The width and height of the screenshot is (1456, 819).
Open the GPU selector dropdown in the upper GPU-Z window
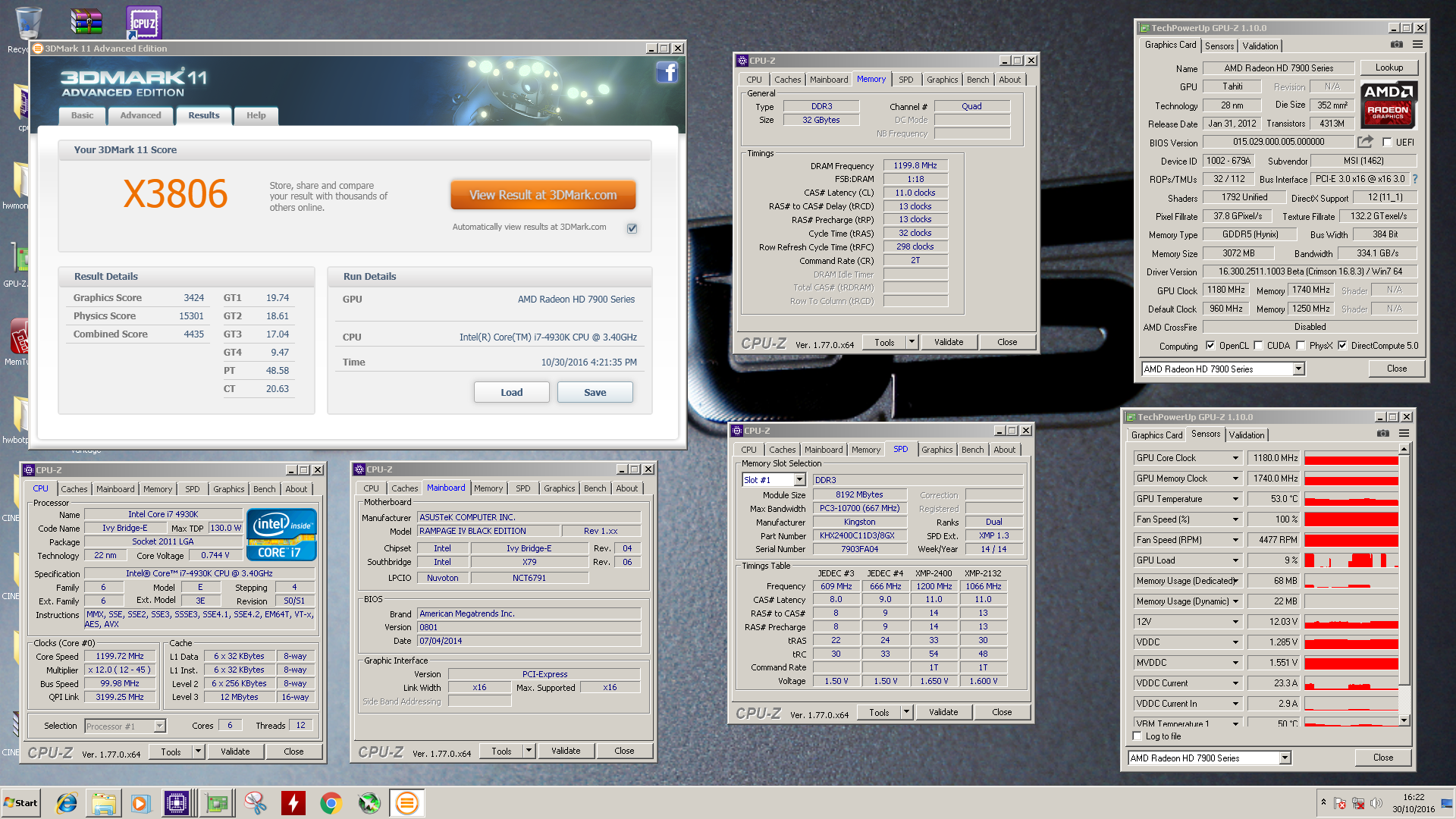1298,369
